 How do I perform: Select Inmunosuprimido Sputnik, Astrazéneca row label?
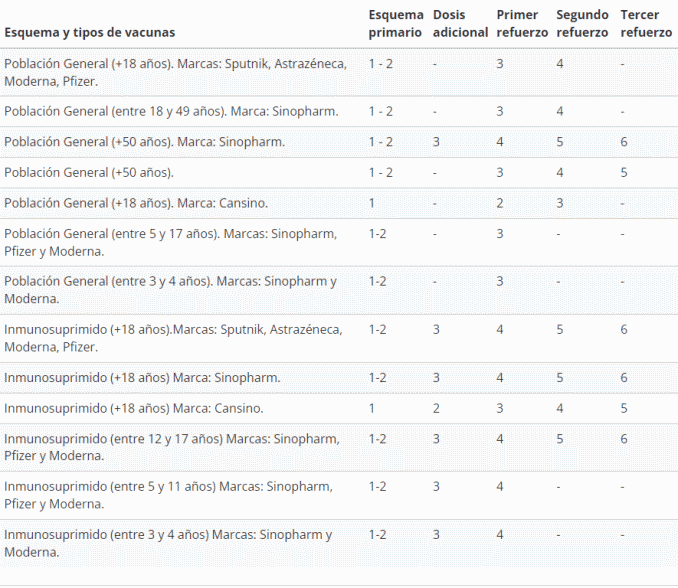[173, 338]
